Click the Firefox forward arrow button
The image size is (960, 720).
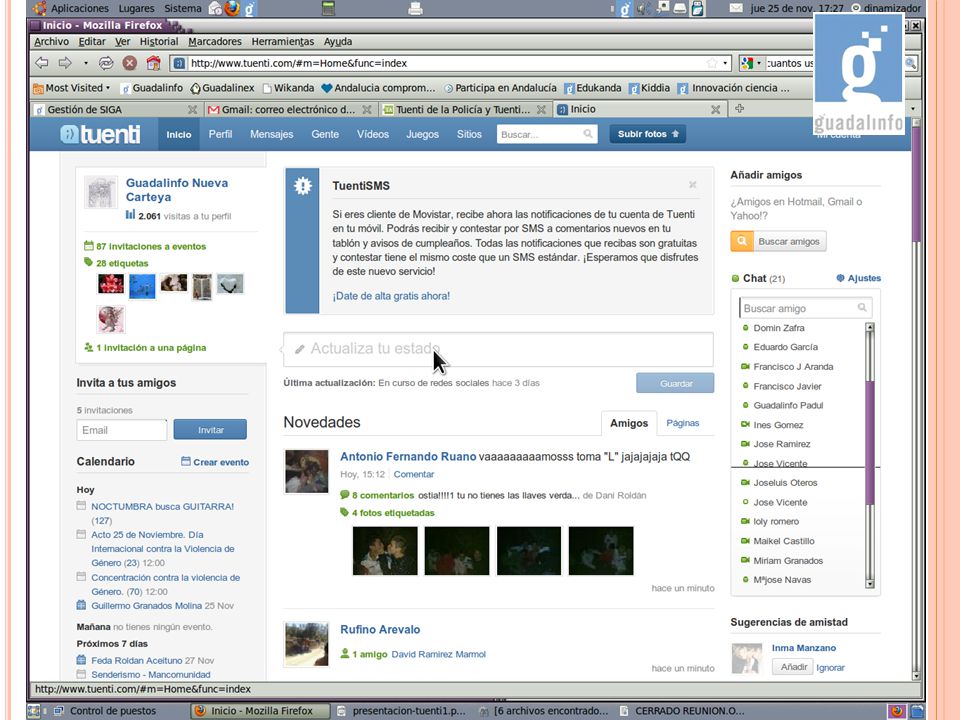[x=65, y=62]
